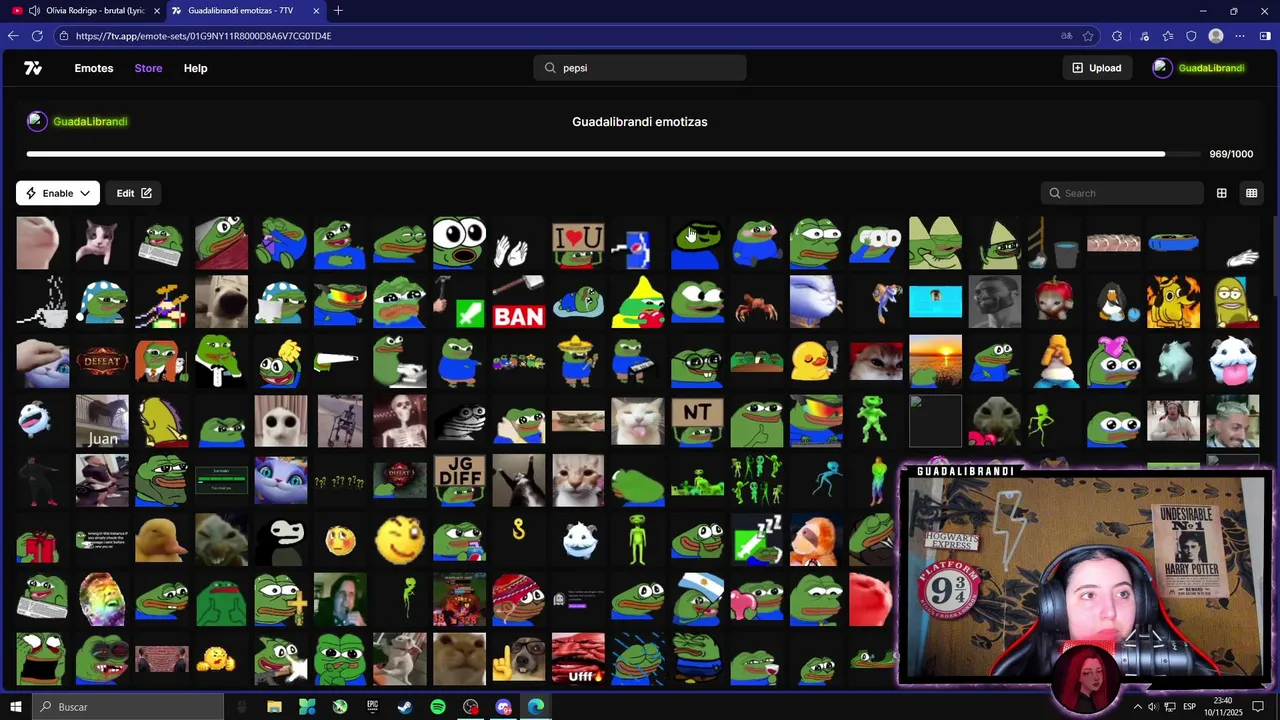Select the big white googly eyes emote
The image size is (1280, 720).
tap(459, 243)
